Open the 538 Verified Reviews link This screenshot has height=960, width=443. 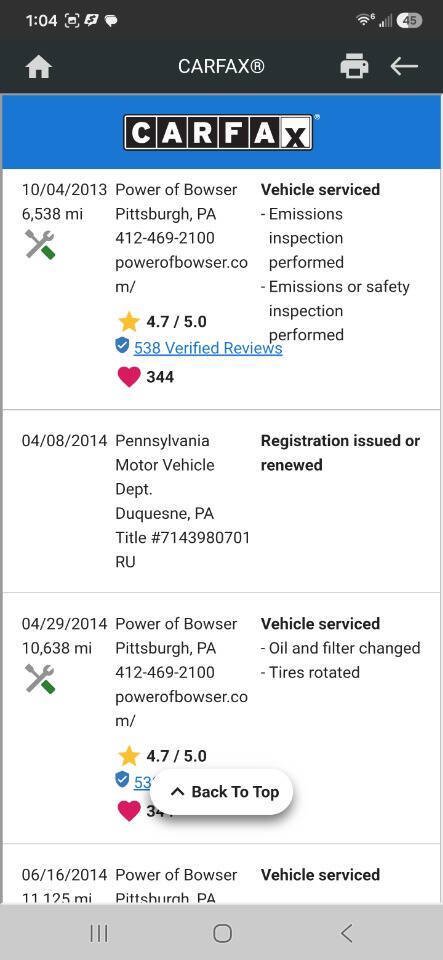coord(208,348)
